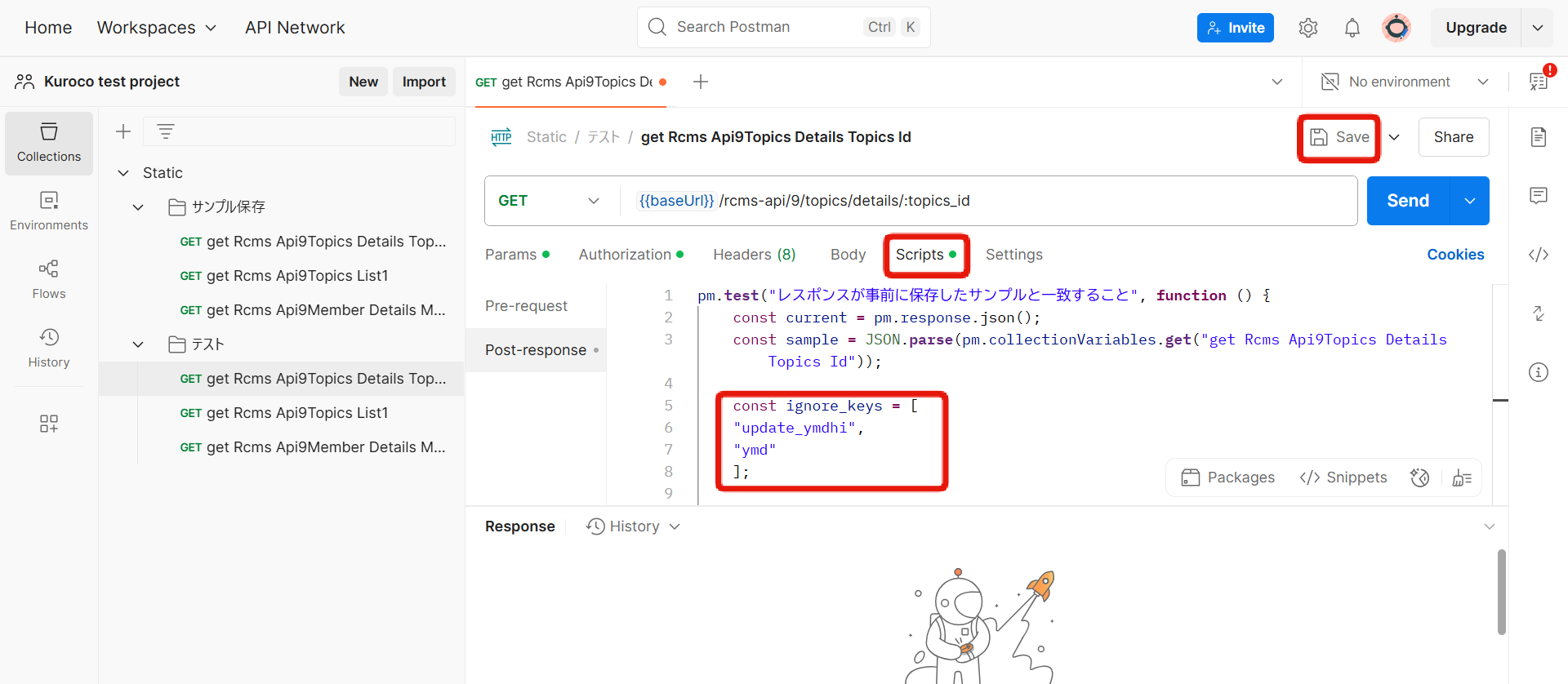This screenshot has height=684, width=1568.
Task: Click the notifications bell icon
Action: click(1352, 28)
